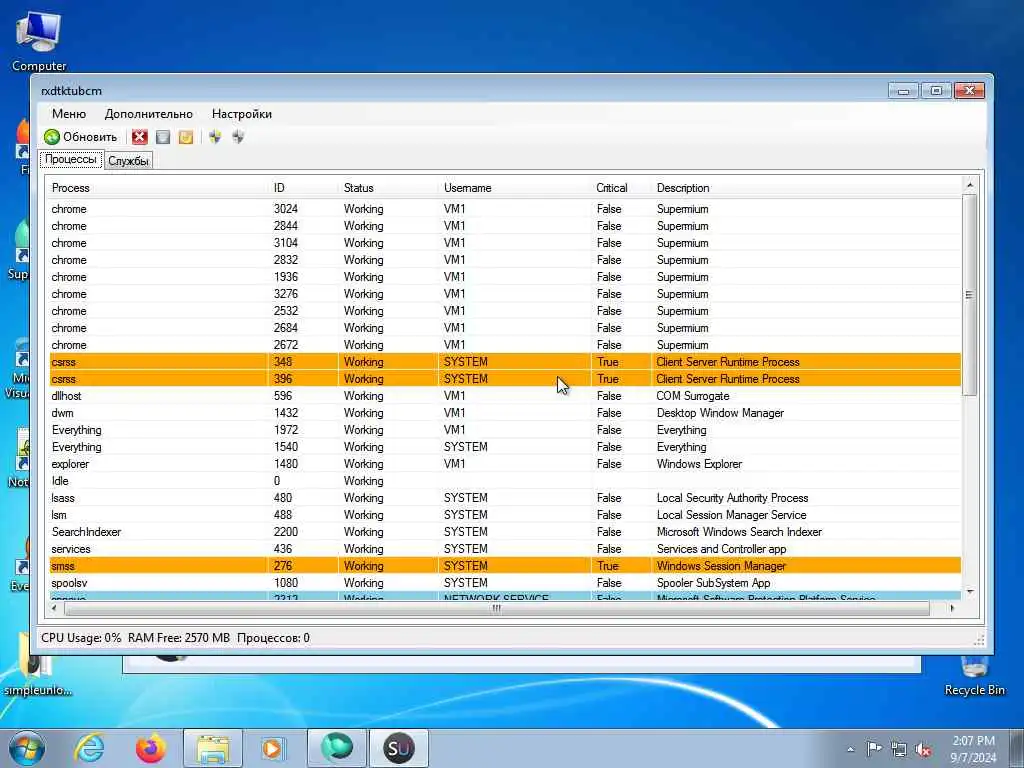This screenshot has height=768, width=1024.
Task: Select the chrome process with ID 2672
Action: (505, 345)
